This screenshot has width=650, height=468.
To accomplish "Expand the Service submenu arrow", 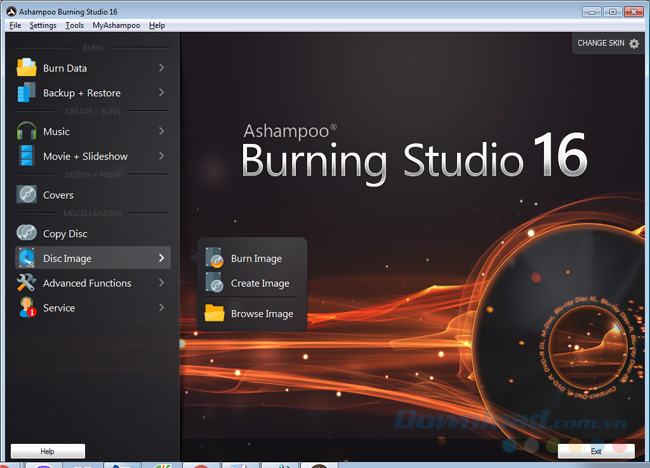I will click(161, 308).
